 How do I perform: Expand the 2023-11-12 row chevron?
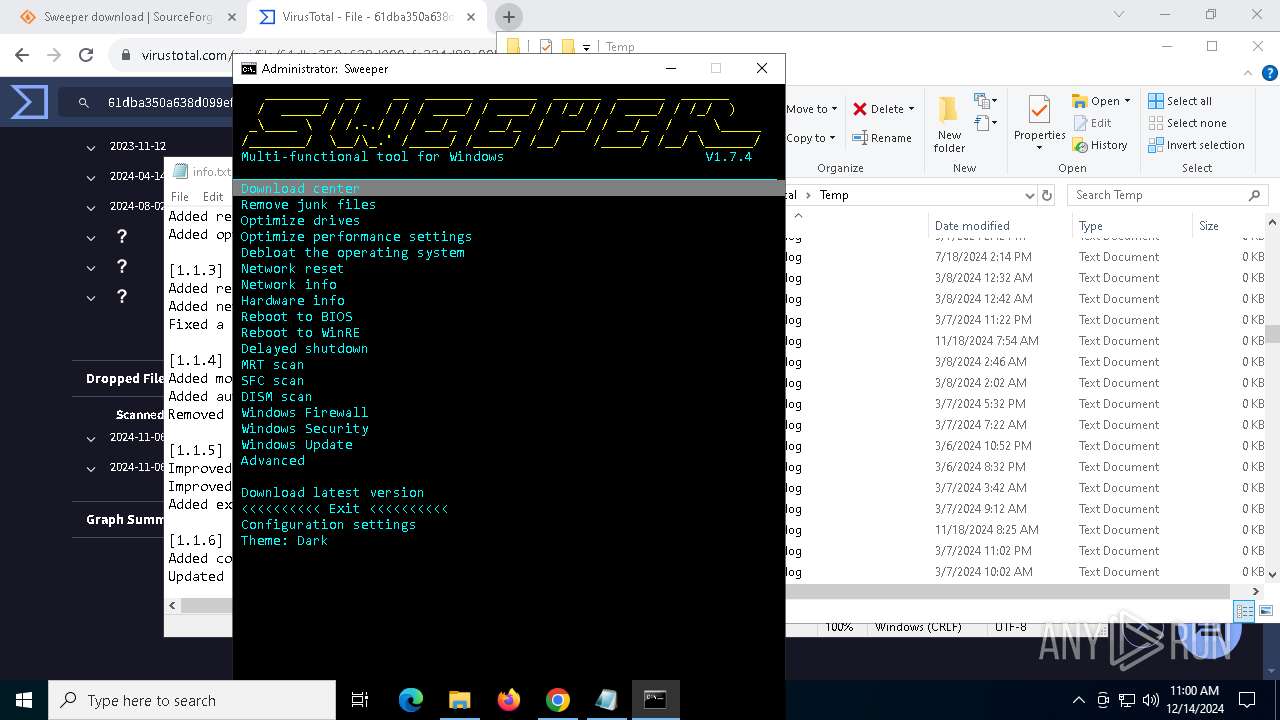tap(90, 146)
